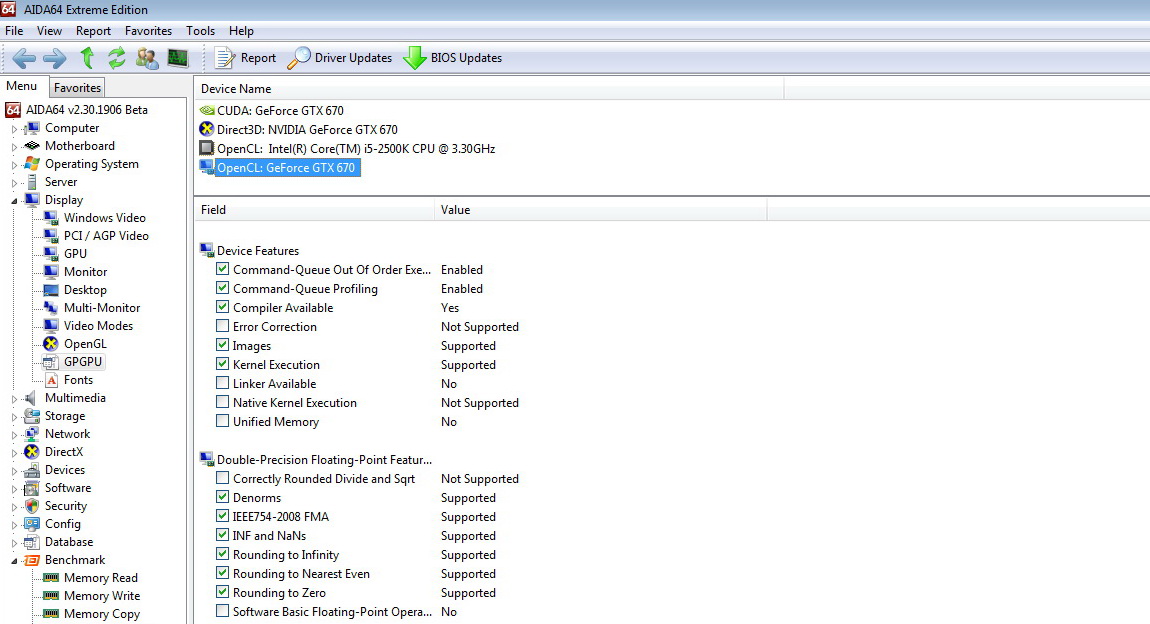
Task: Open the Help menu
Action: [x=241, y=31]
